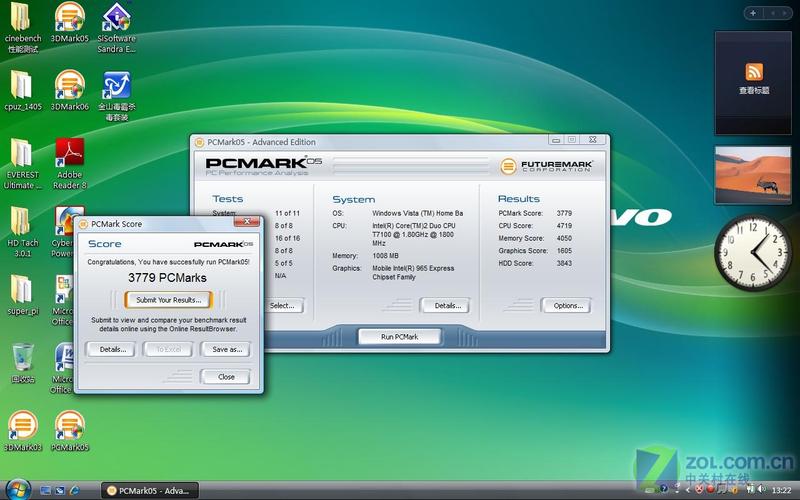Click the sidebar next gadgets arrow

point(785,13)
